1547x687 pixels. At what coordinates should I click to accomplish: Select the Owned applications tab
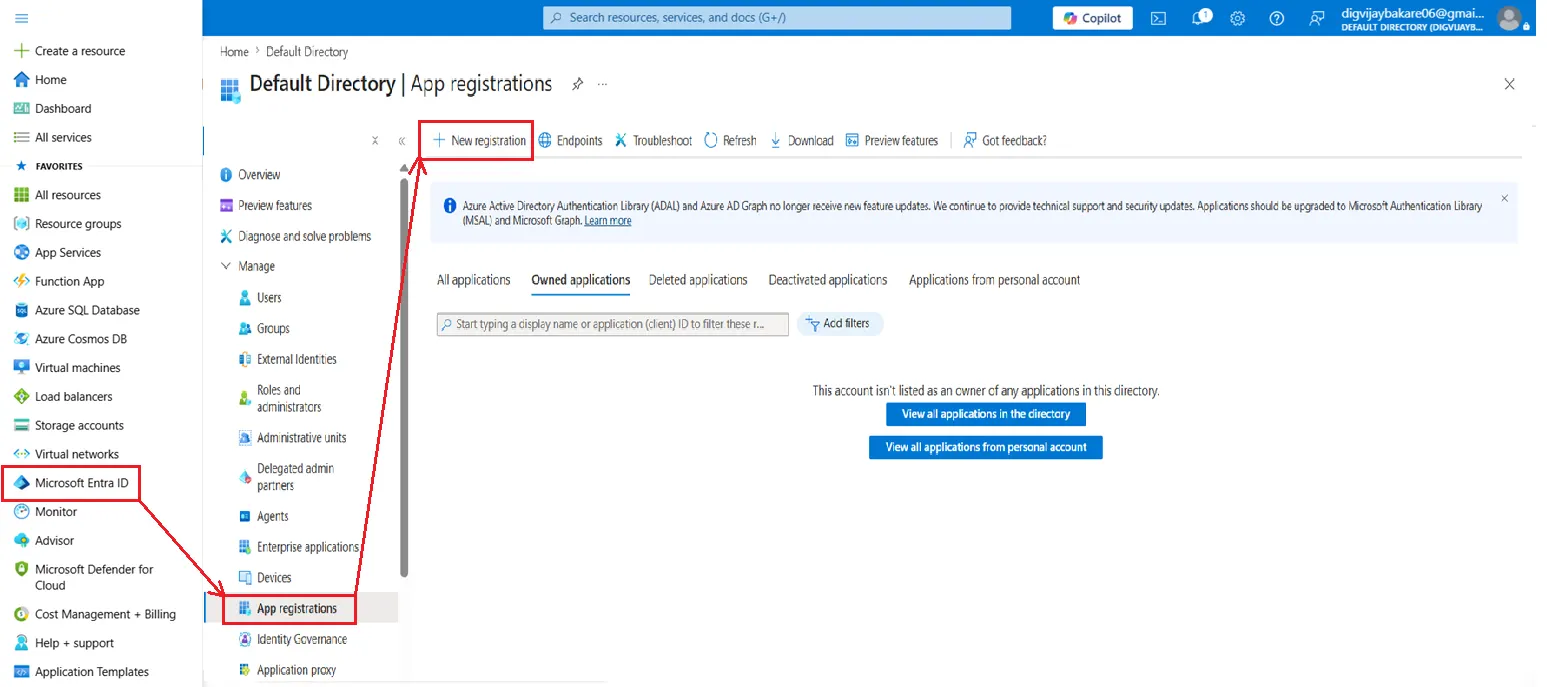tap(581, 280)
